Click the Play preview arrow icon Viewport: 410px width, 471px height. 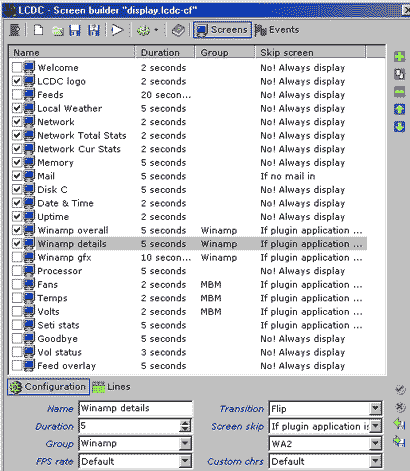(x=117, y=30)
